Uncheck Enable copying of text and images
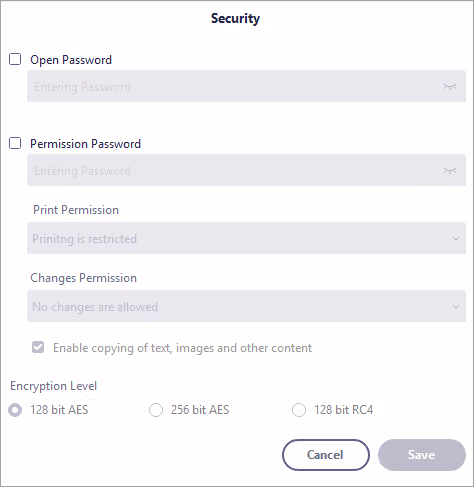474x487 pixels. 38,347
